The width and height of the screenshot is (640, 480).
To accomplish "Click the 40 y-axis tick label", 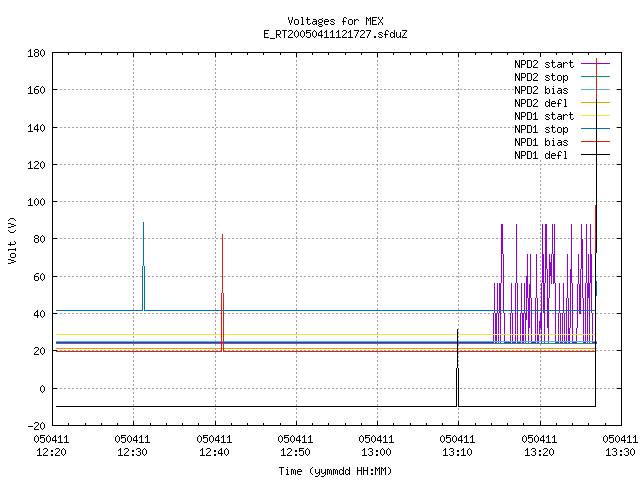I will click(39, 314).
